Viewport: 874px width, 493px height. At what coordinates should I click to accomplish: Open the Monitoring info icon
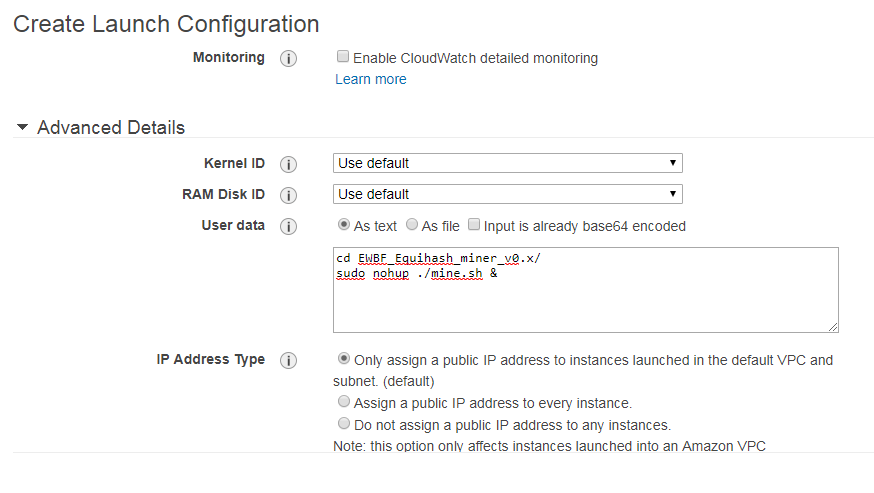288,59
